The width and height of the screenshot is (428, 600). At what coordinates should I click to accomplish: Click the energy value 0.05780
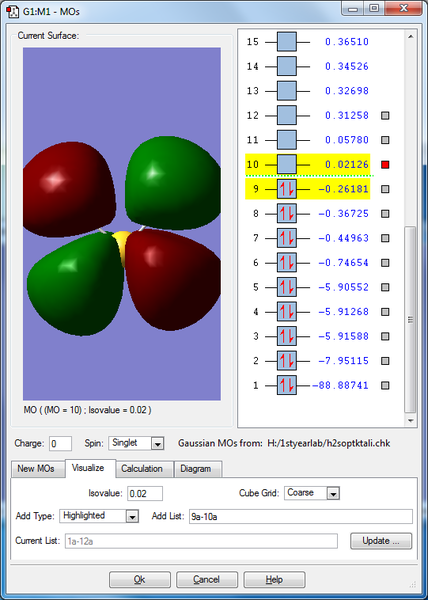pyautogui.click(x=347, y=140)
